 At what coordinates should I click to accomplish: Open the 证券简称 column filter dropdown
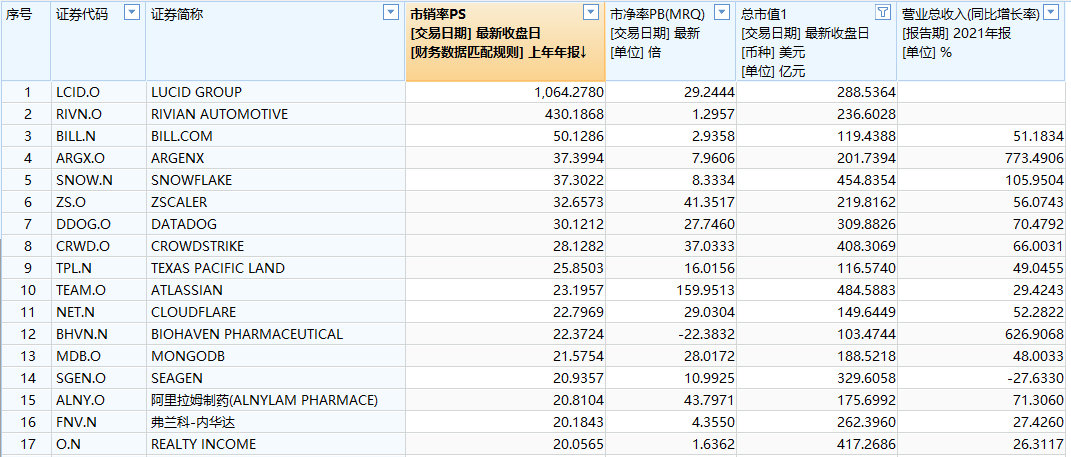tap(391, 12)
